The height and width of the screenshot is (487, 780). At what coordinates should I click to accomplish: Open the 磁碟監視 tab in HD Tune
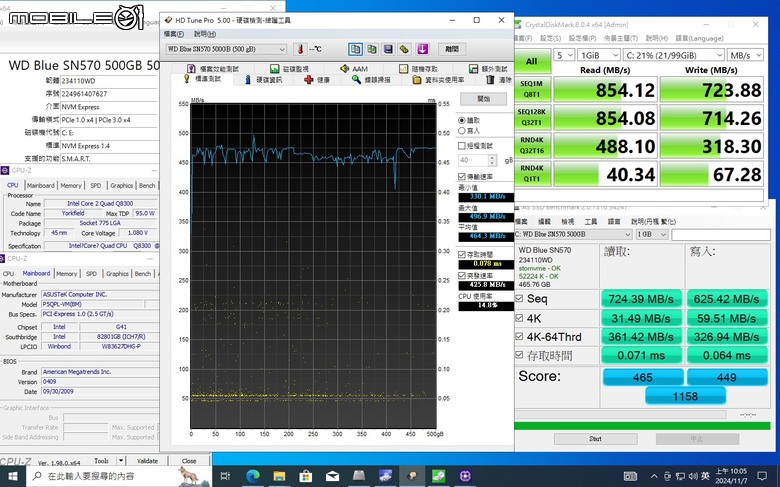(x=290, y=69)
